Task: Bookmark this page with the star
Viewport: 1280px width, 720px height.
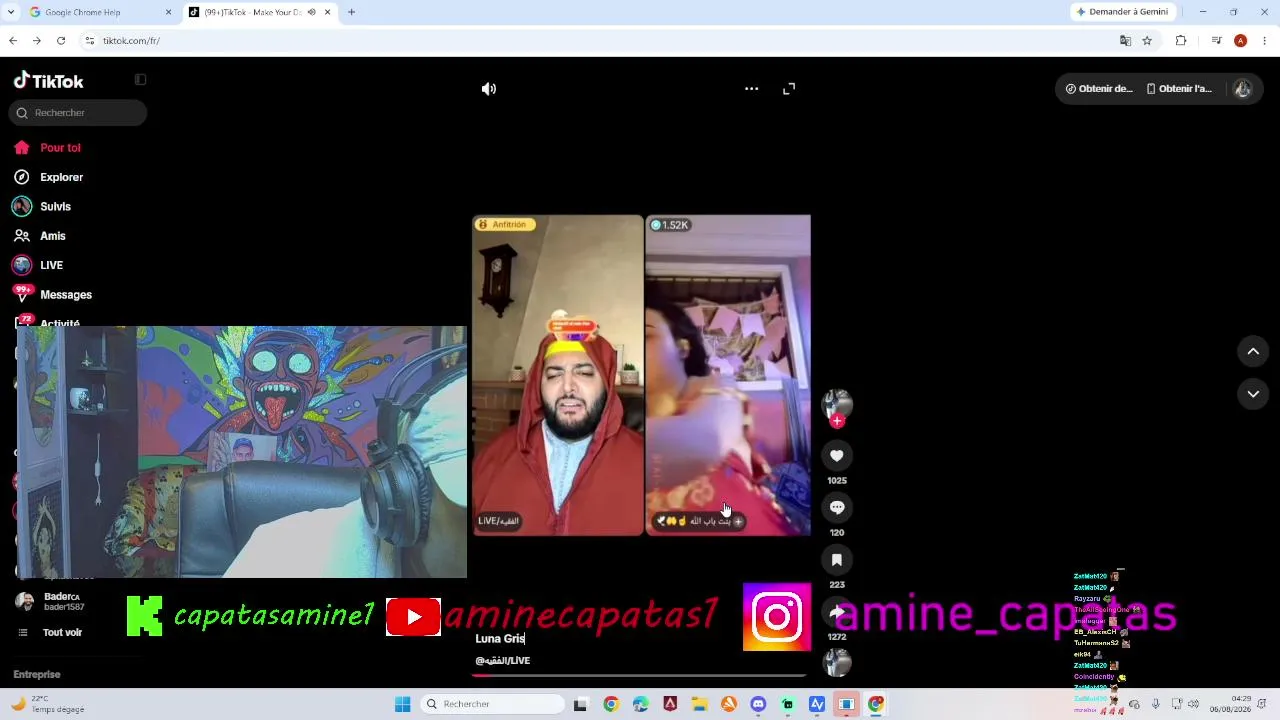Action: pyautogui.click(x=1147, y=41)
